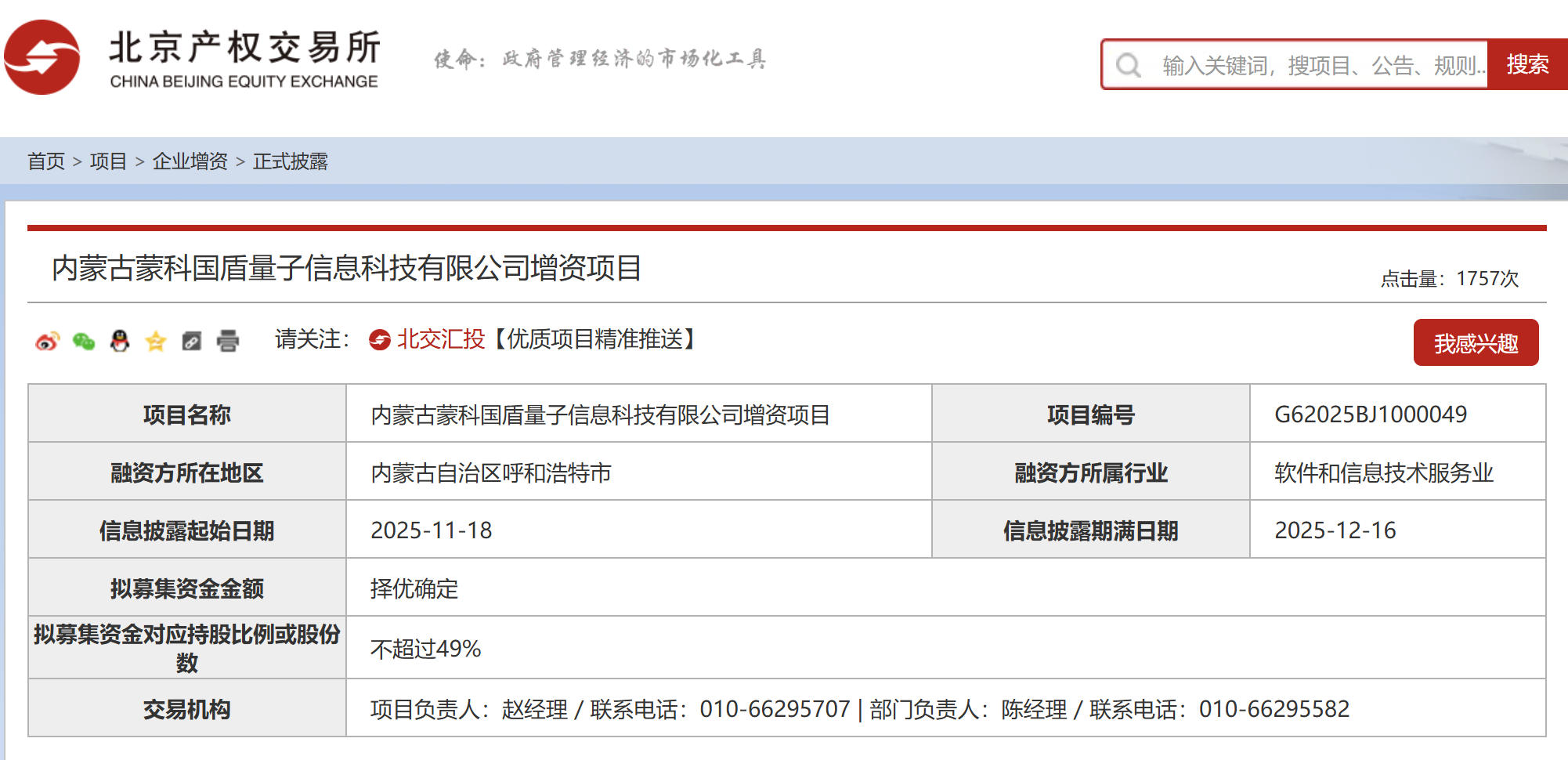Click the Qzone star share icon

click(156, 341)
